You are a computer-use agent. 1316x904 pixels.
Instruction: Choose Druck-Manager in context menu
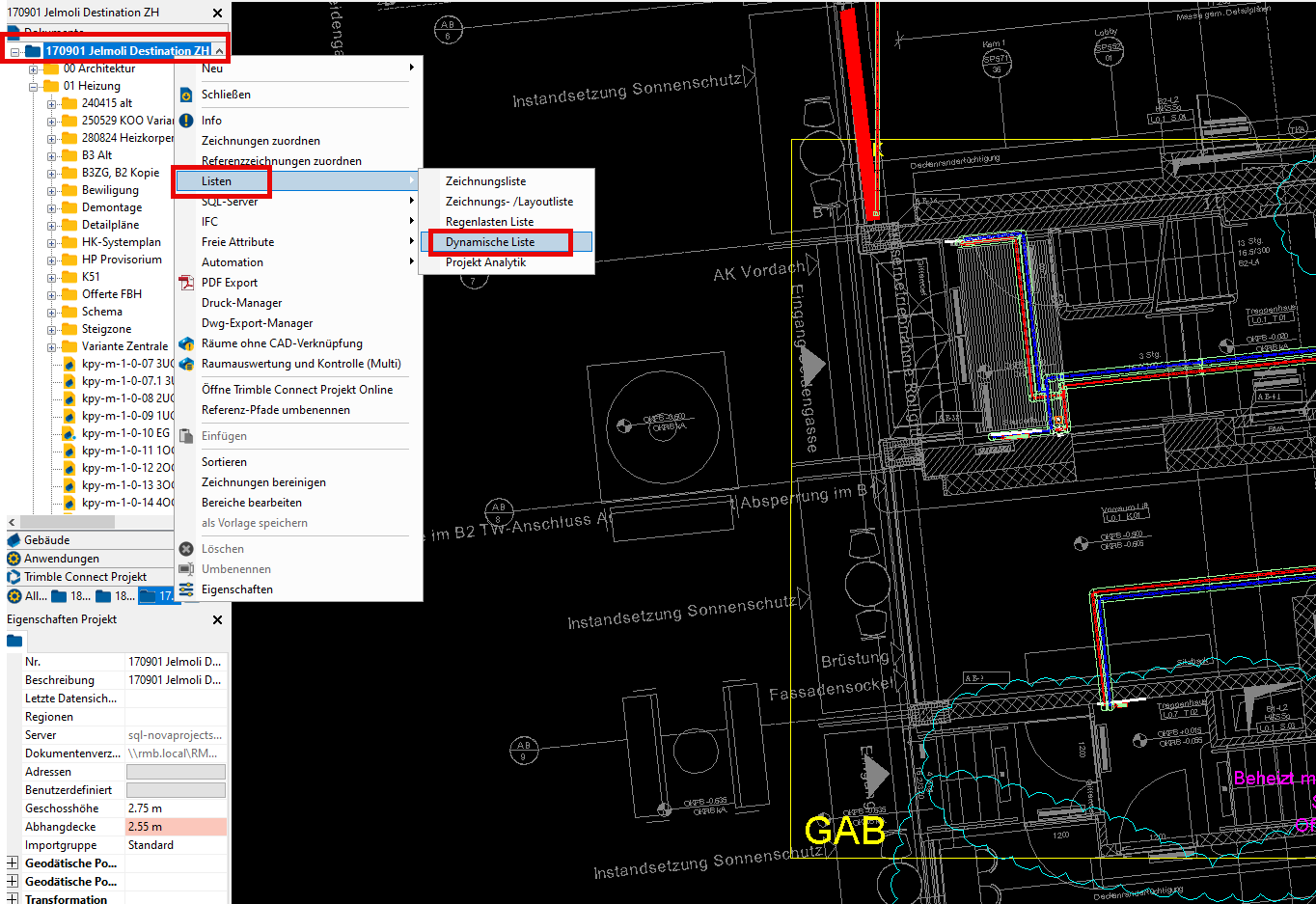click(x=241, y=303)
